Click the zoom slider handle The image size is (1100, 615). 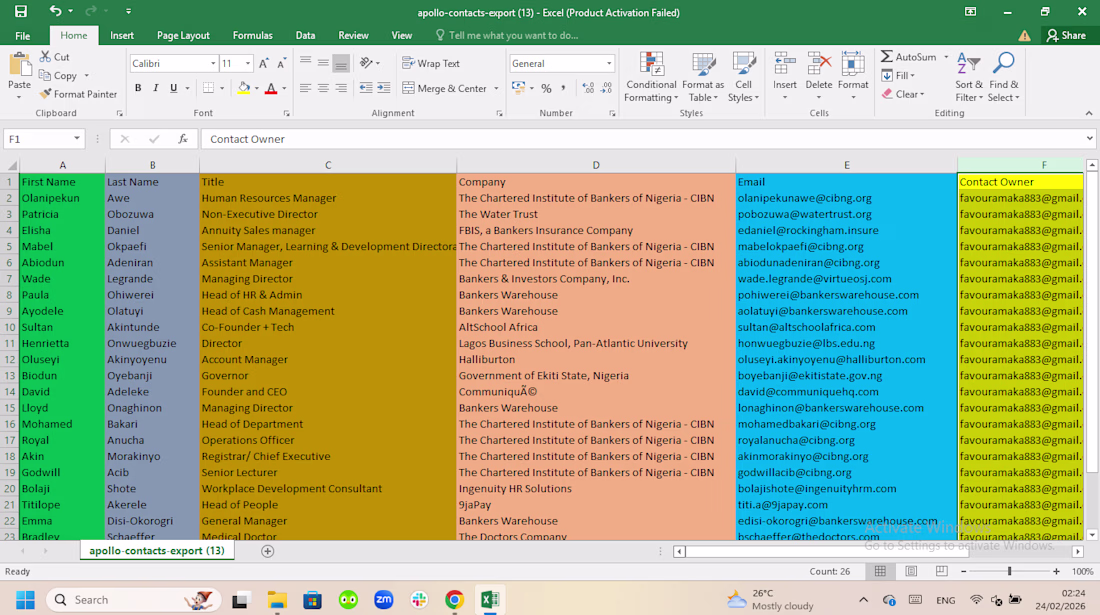pos(1010,572)
